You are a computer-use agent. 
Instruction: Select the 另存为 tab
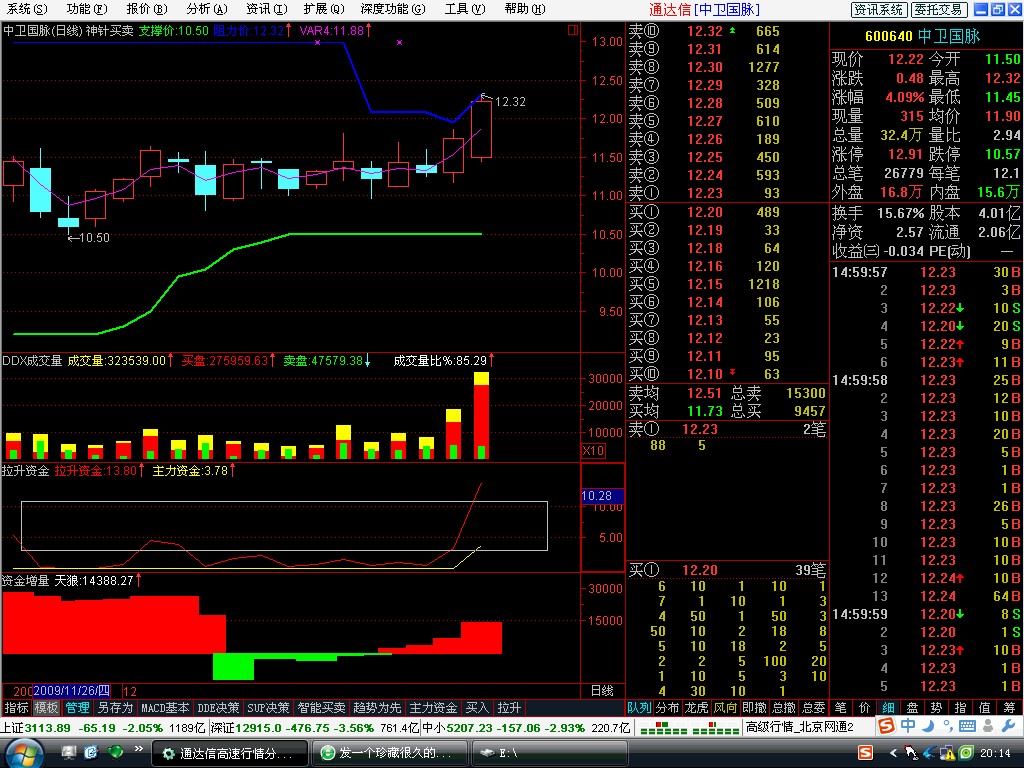tap(115, 708)
